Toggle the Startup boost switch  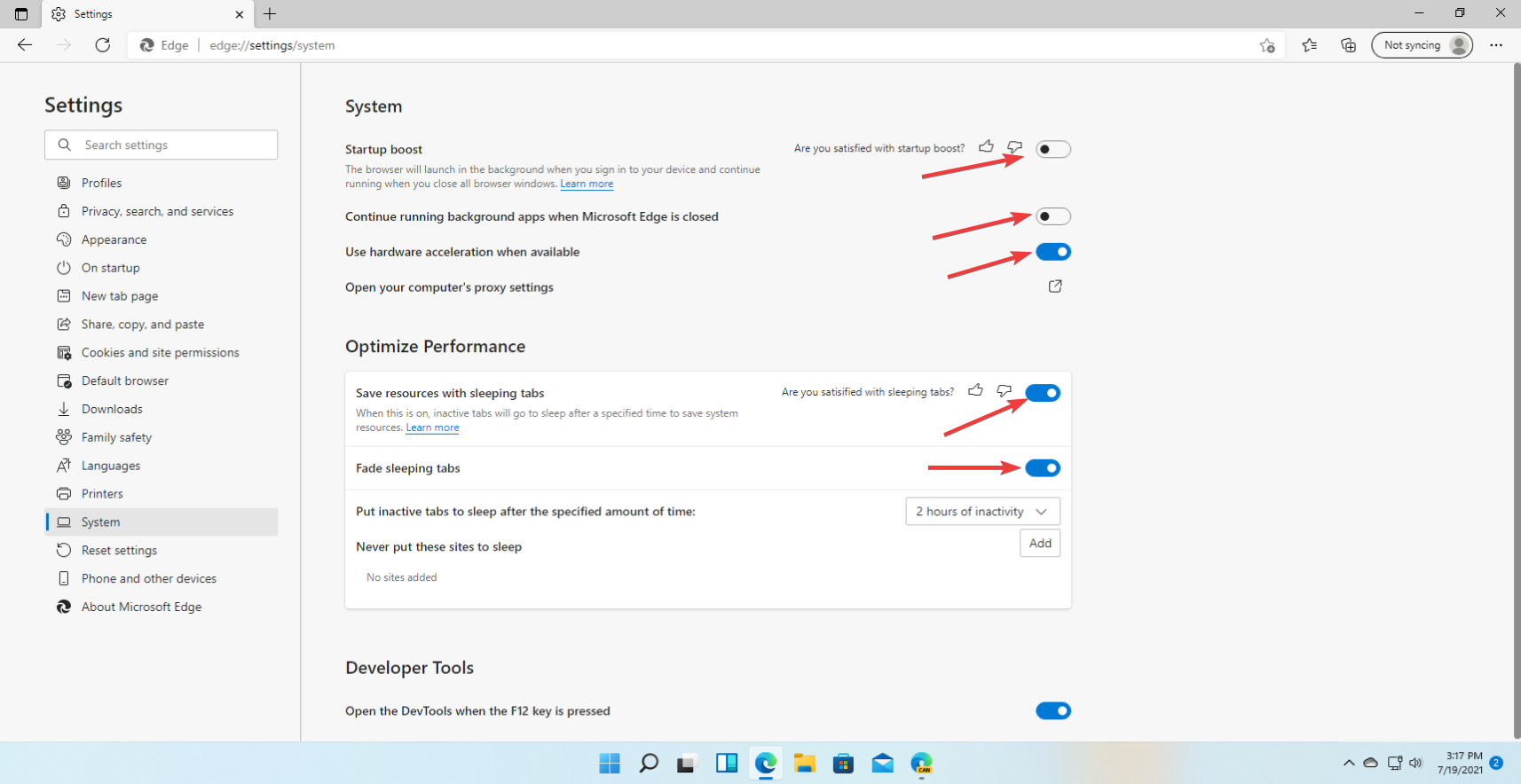point(1053,149)
